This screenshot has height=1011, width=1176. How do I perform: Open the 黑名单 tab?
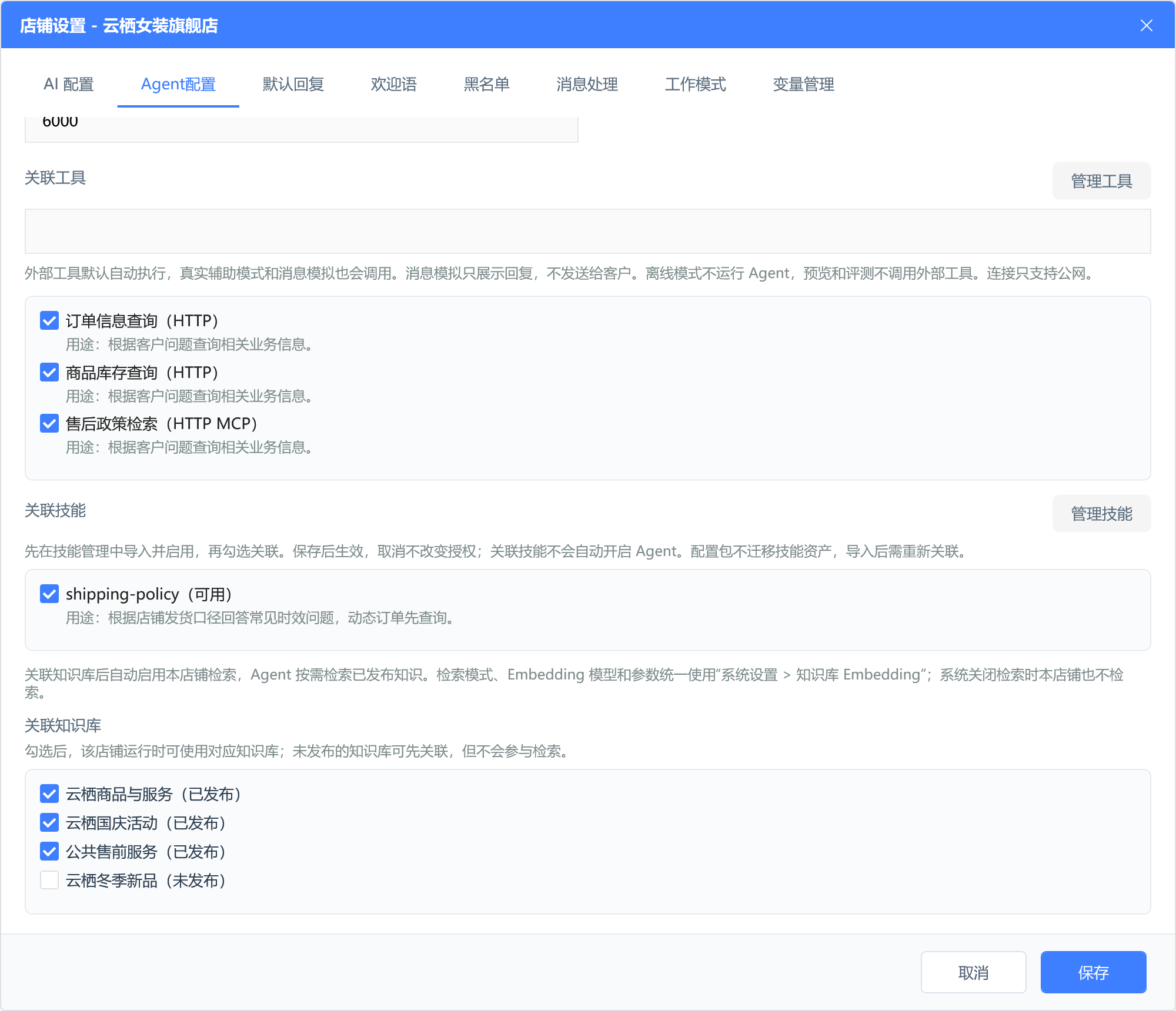click(x=487, y=84)
